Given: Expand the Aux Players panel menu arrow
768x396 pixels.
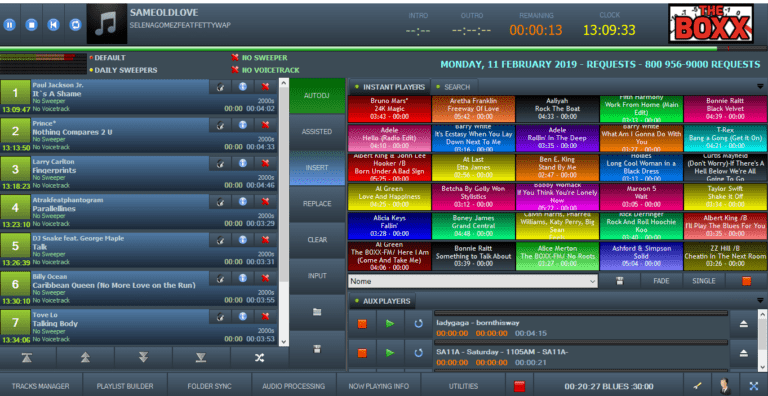Looking at the screenshot, I should 760,300.
